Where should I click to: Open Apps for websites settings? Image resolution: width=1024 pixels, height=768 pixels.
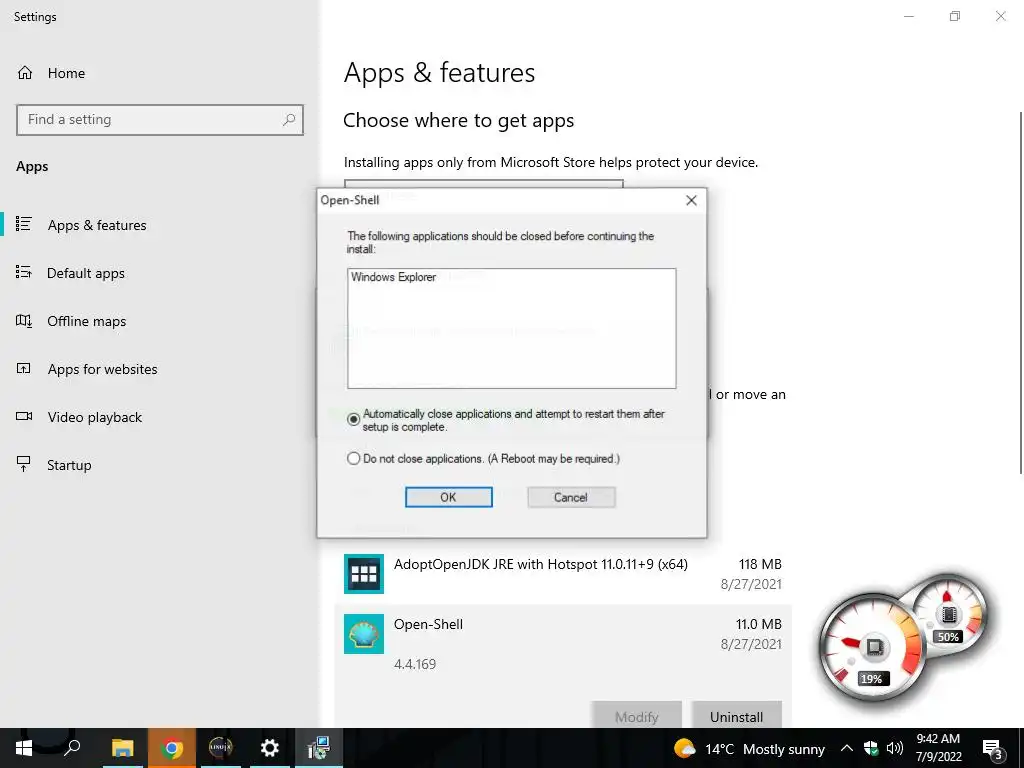click(x=103, y=369)
